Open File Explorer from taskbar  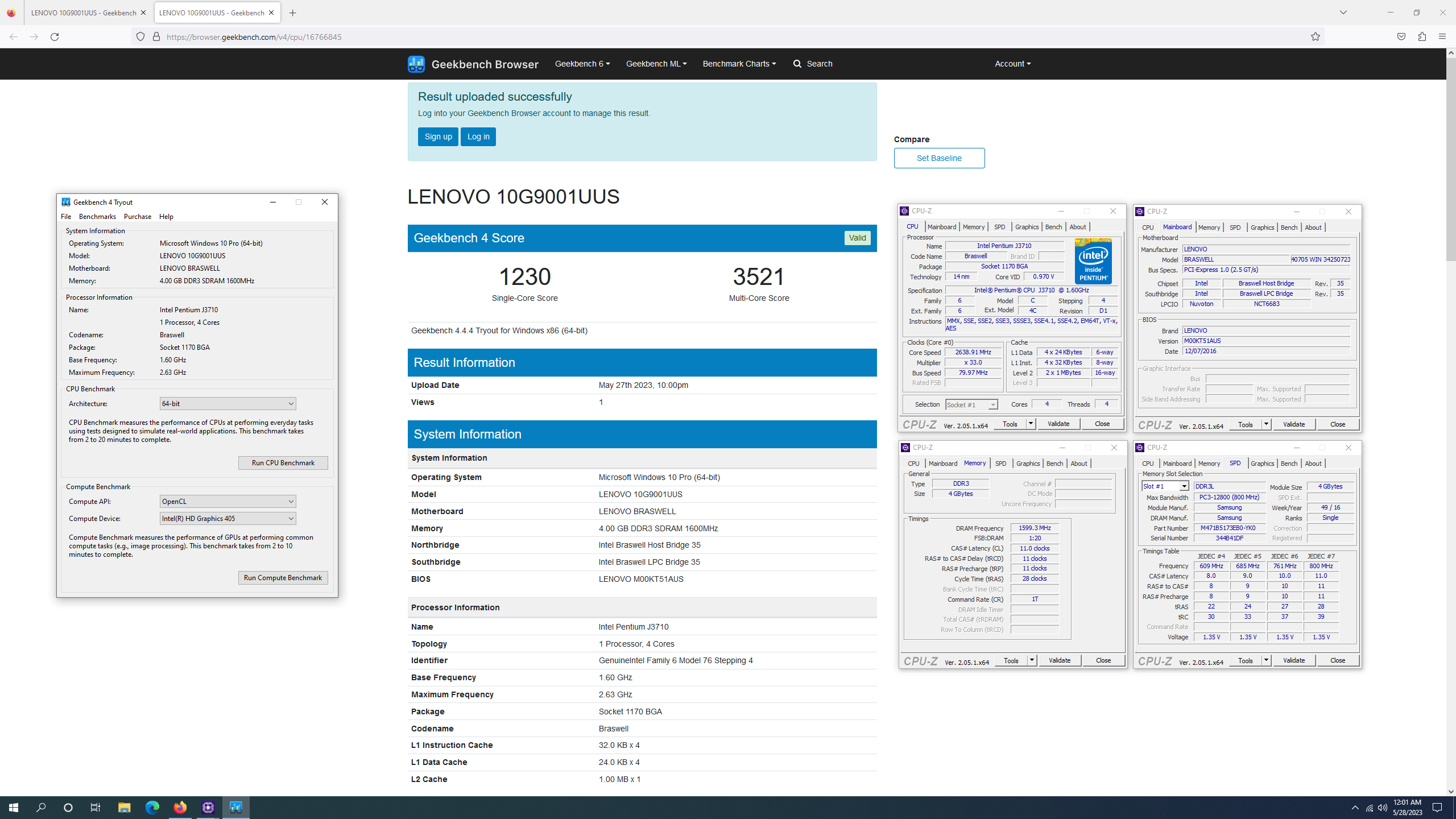124,808
